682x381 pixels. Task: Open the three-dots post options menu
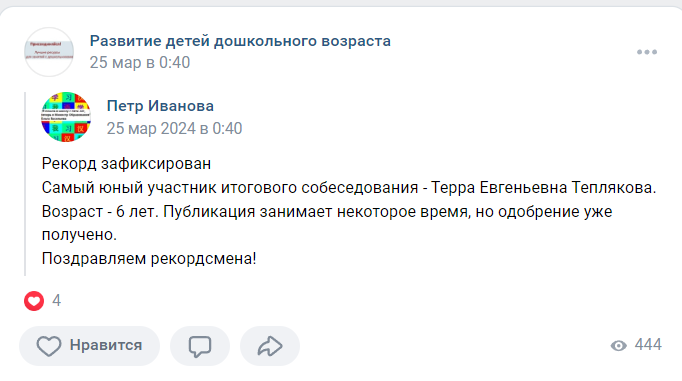coord(647,52)
